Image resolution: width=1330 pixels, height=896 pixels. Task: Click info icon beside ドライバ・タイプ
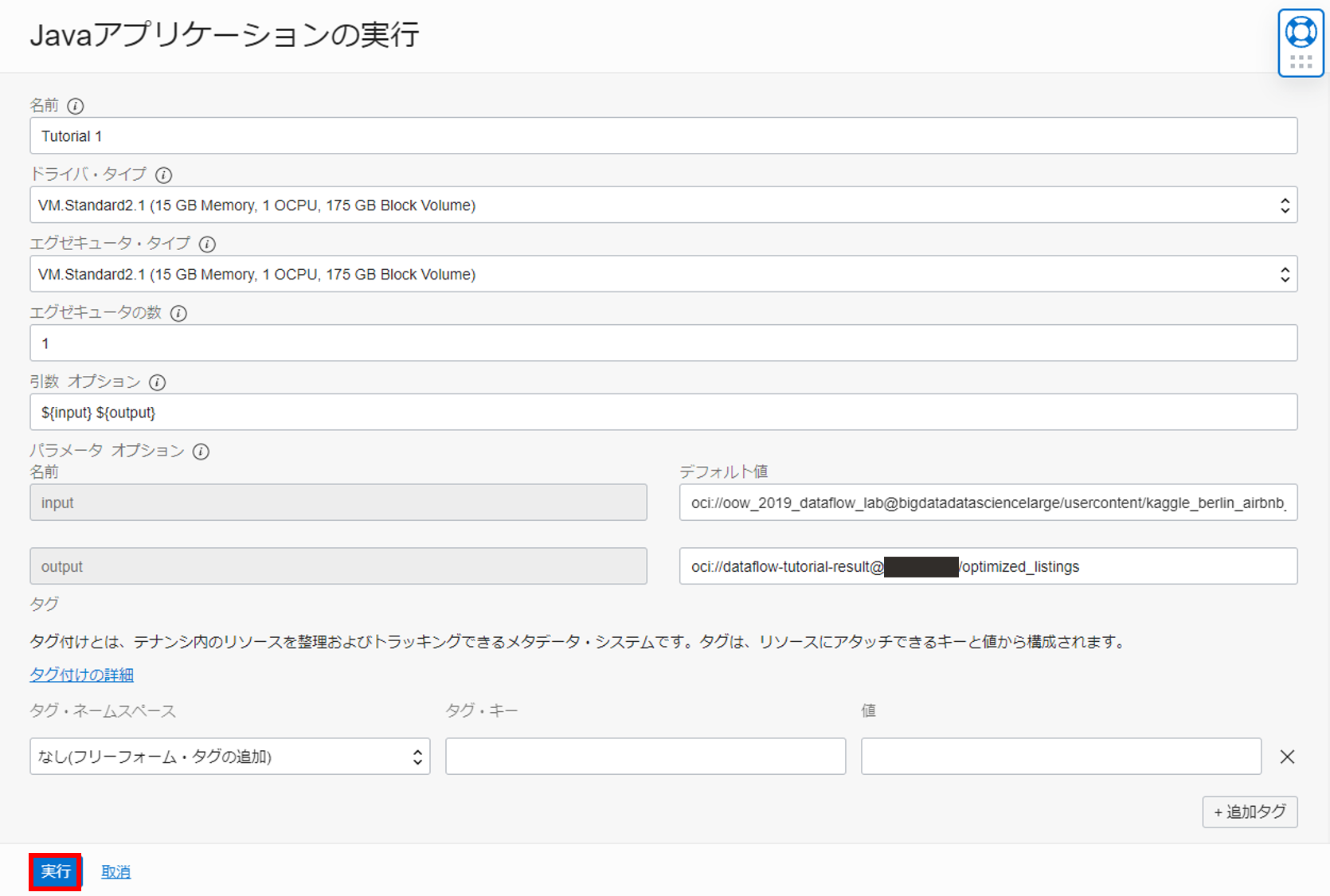(163, 175)
